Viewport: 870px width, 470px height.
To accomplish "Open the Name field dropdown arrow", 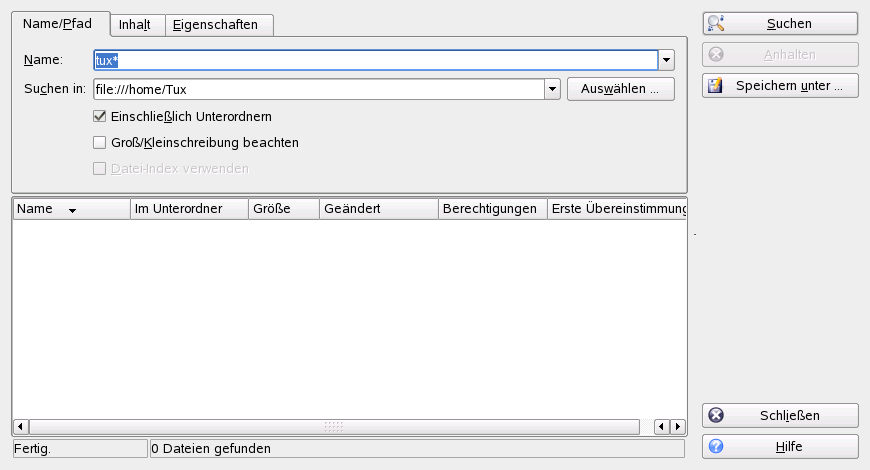I will [666, 60].
